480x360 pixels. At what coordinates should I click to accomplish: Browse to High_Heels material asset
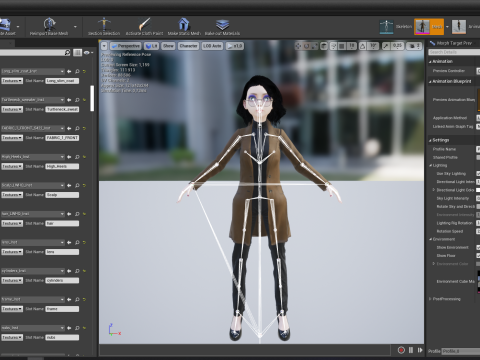pos(77,157)
